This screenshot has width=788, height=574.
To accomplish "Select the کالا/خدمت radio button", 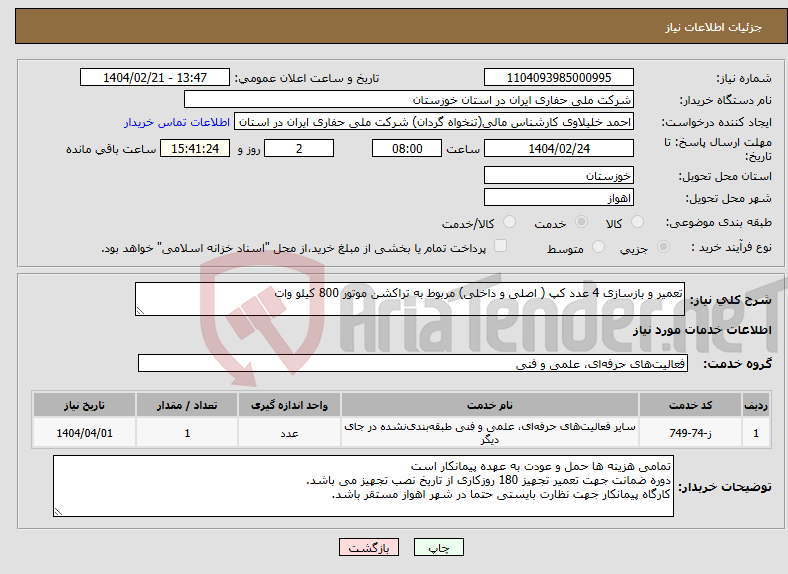I will (509, 222).
